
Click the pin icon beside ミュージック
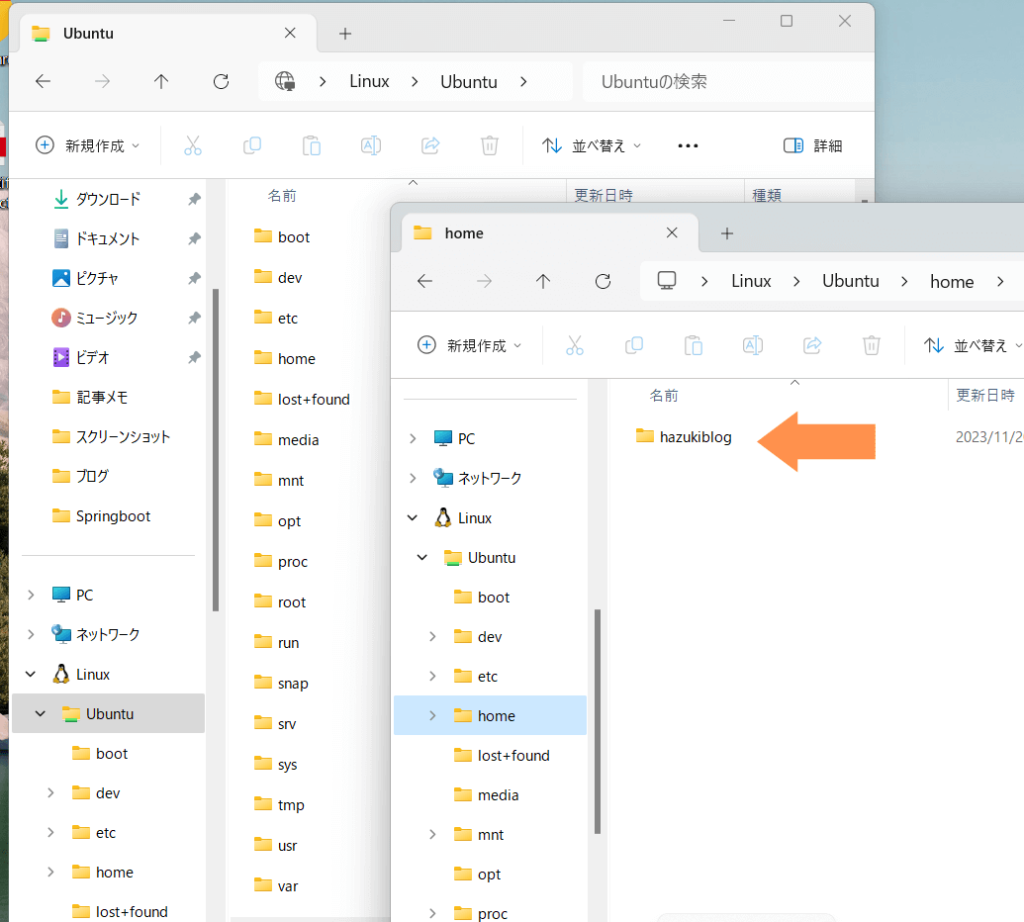tap(195, 318)
